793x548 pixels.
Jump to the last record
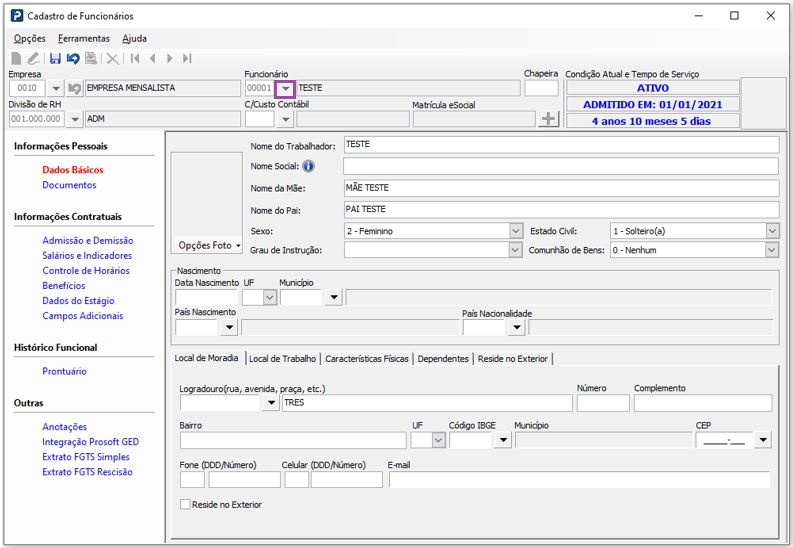[x=187, y=59]
